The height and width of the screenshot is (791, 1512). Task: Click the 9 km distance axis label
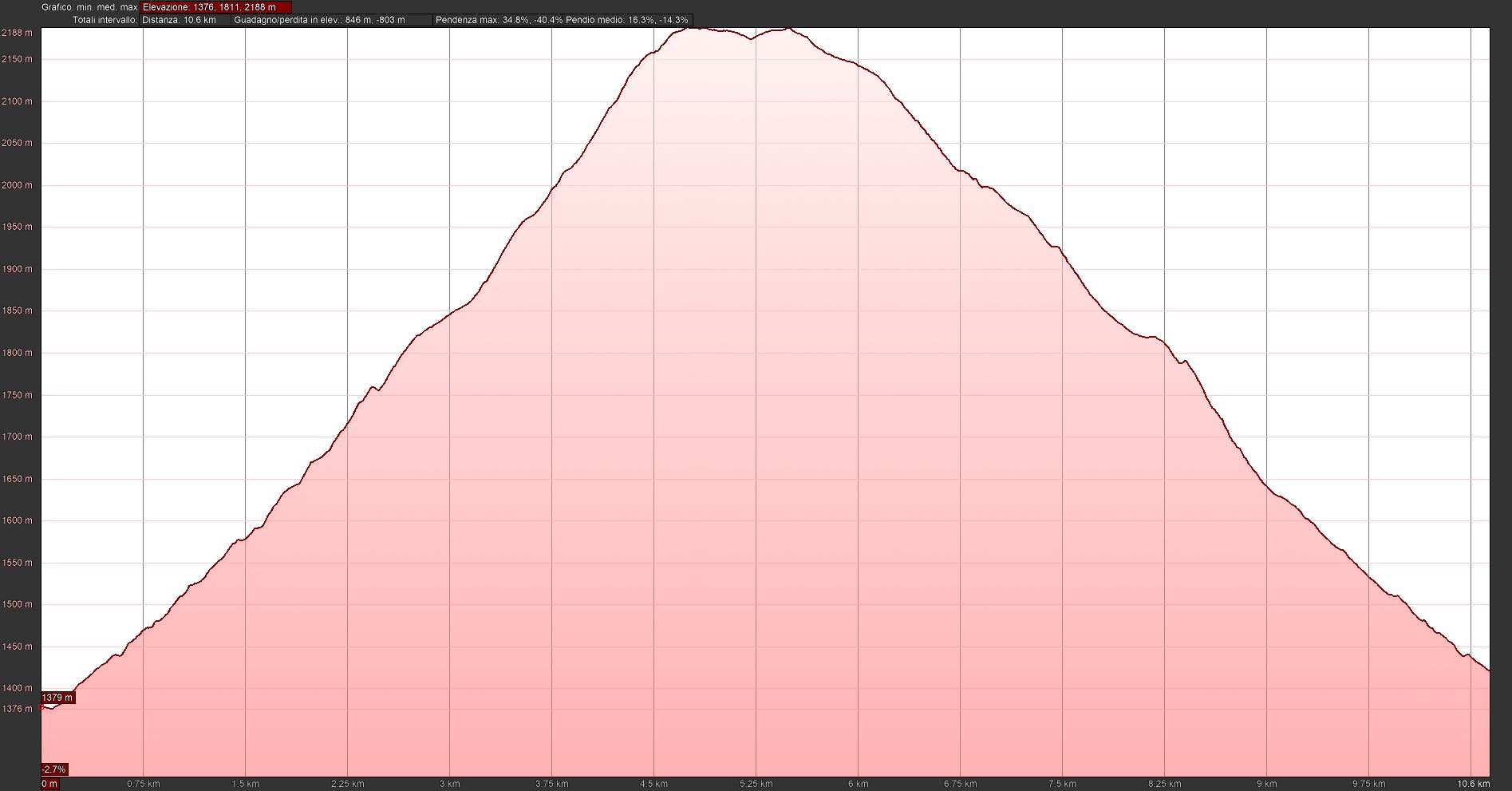click(1266, 784)
